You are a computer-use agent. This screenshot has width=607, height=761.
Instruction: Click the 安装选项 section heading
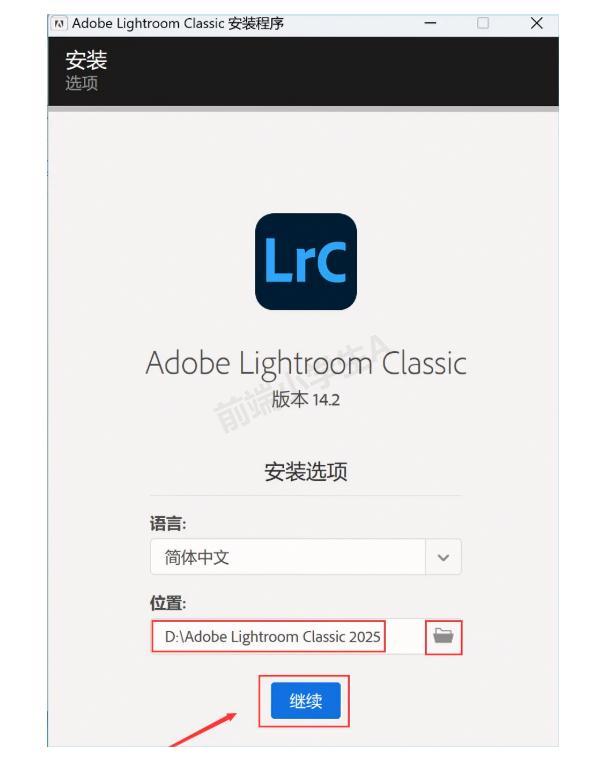[306, 472]
